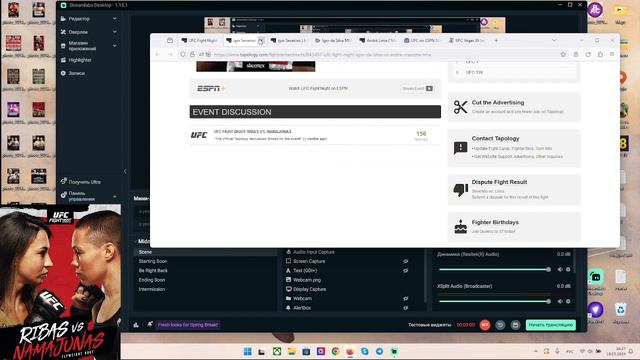Select the Text (GDI+) source icon
Viewport: 640px width, 360px height.
(x=288, y=271)
